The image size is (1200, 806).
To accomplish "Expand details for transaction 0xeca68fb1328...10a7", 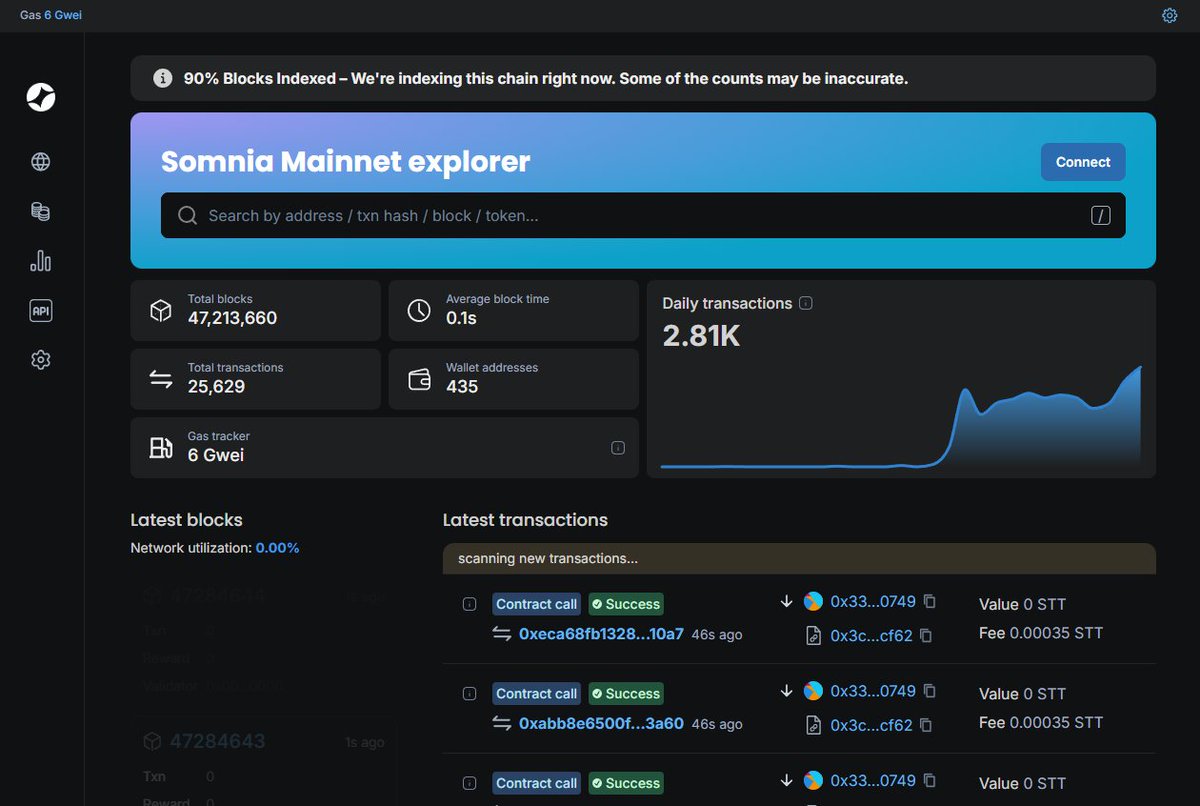I will 469,604.
